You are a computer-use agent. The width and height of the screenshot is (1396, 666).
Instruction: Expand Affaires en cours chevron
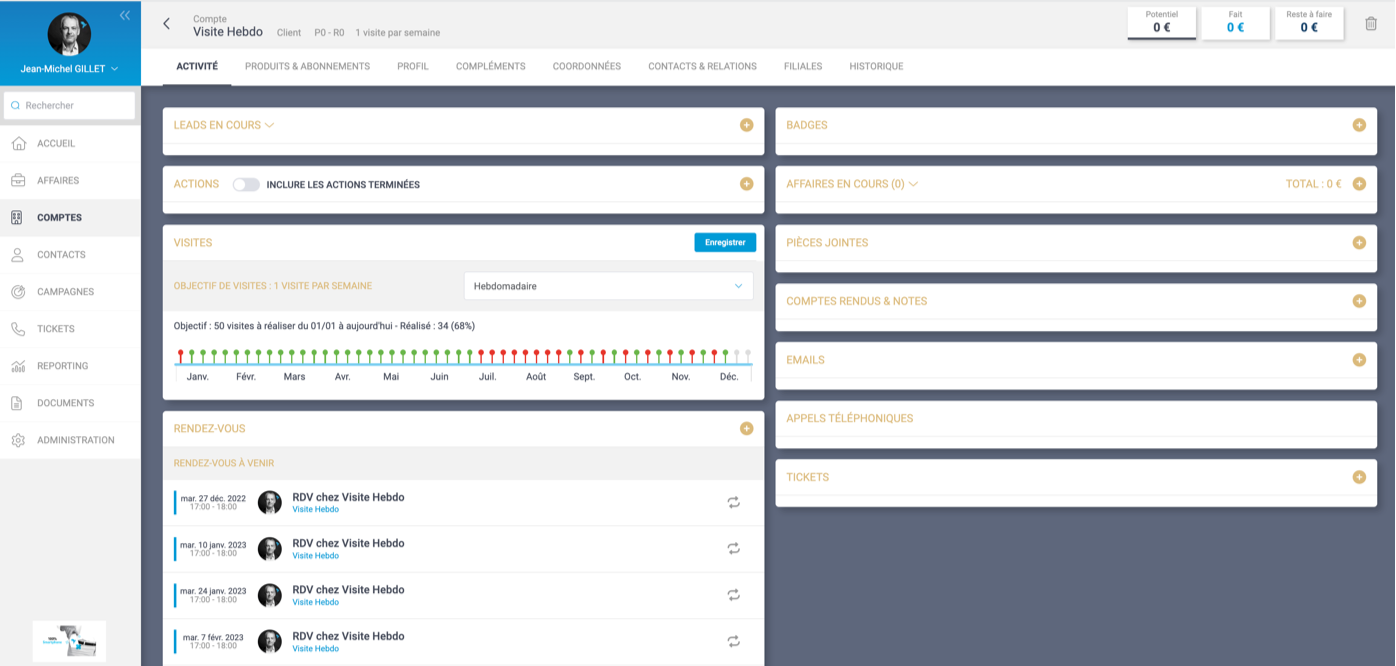(913, 184)
